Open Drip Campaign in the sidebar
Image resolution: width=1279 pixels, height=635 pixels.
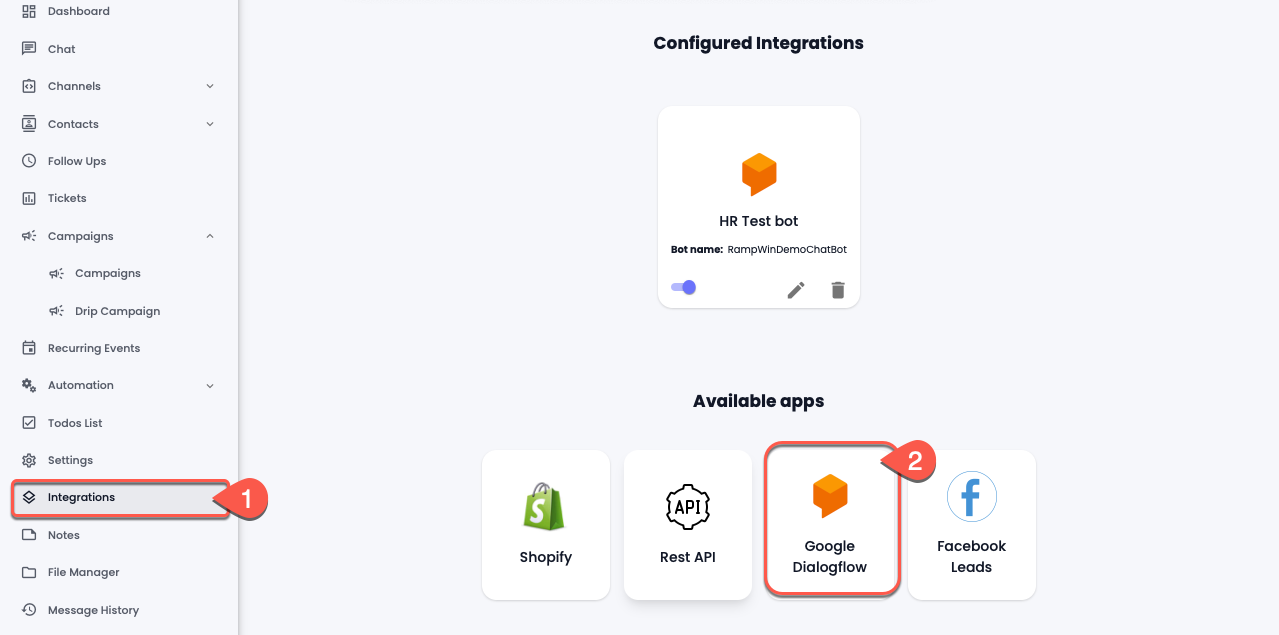pos(119,311)
